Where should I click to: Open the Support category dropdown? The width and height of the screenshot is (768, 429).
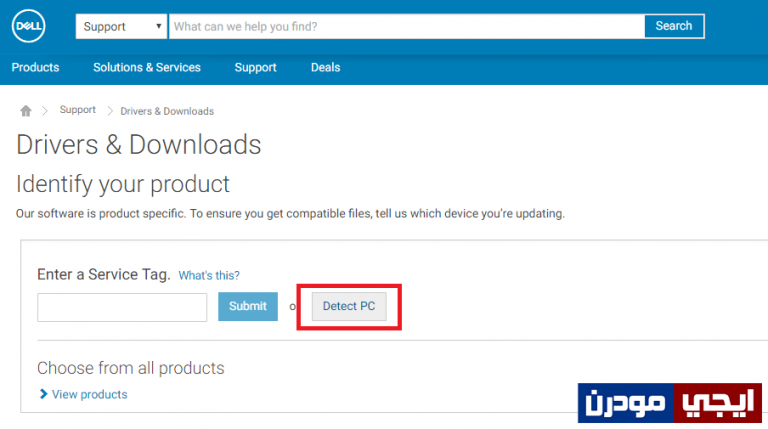121,26
